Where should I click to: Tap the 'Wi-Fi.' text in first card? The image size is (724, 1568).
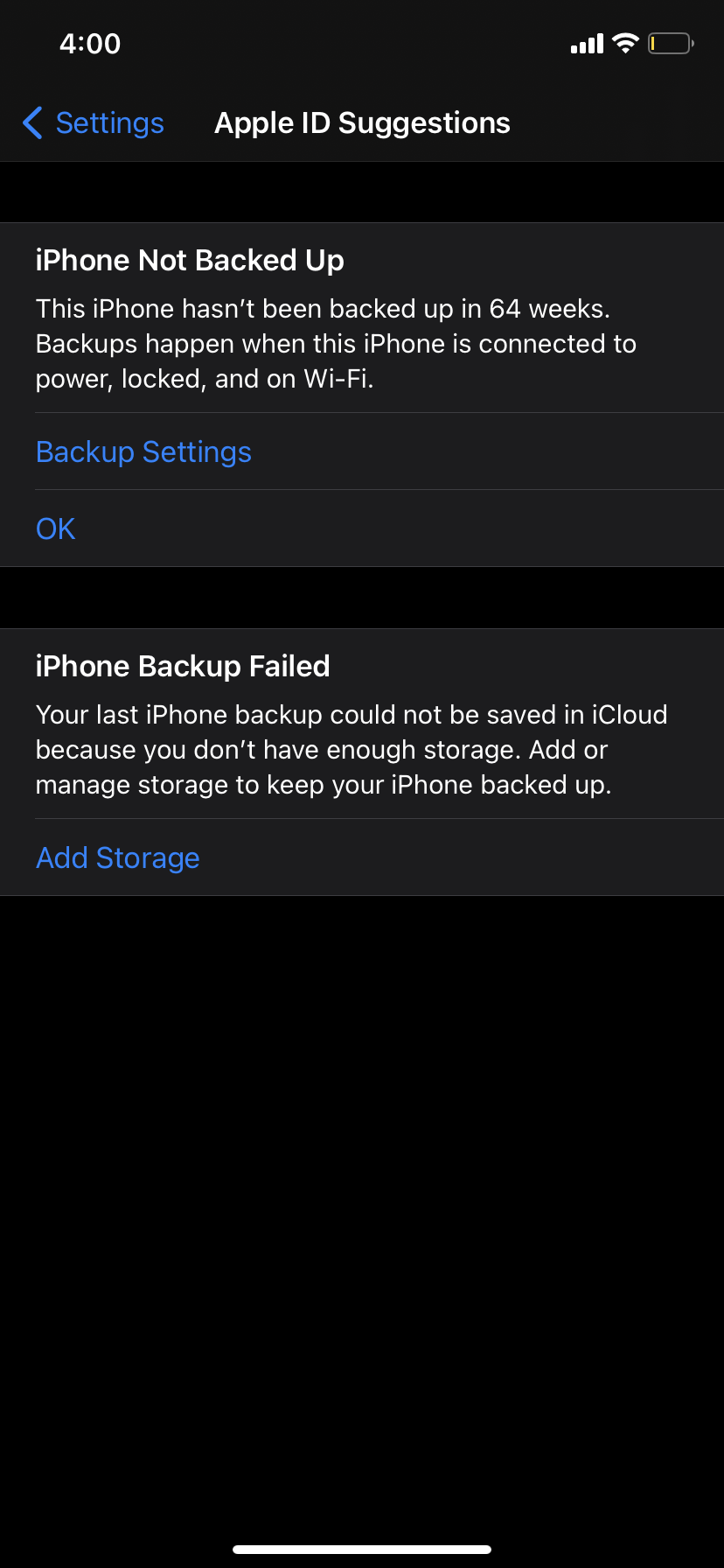[x=338, y=379]
